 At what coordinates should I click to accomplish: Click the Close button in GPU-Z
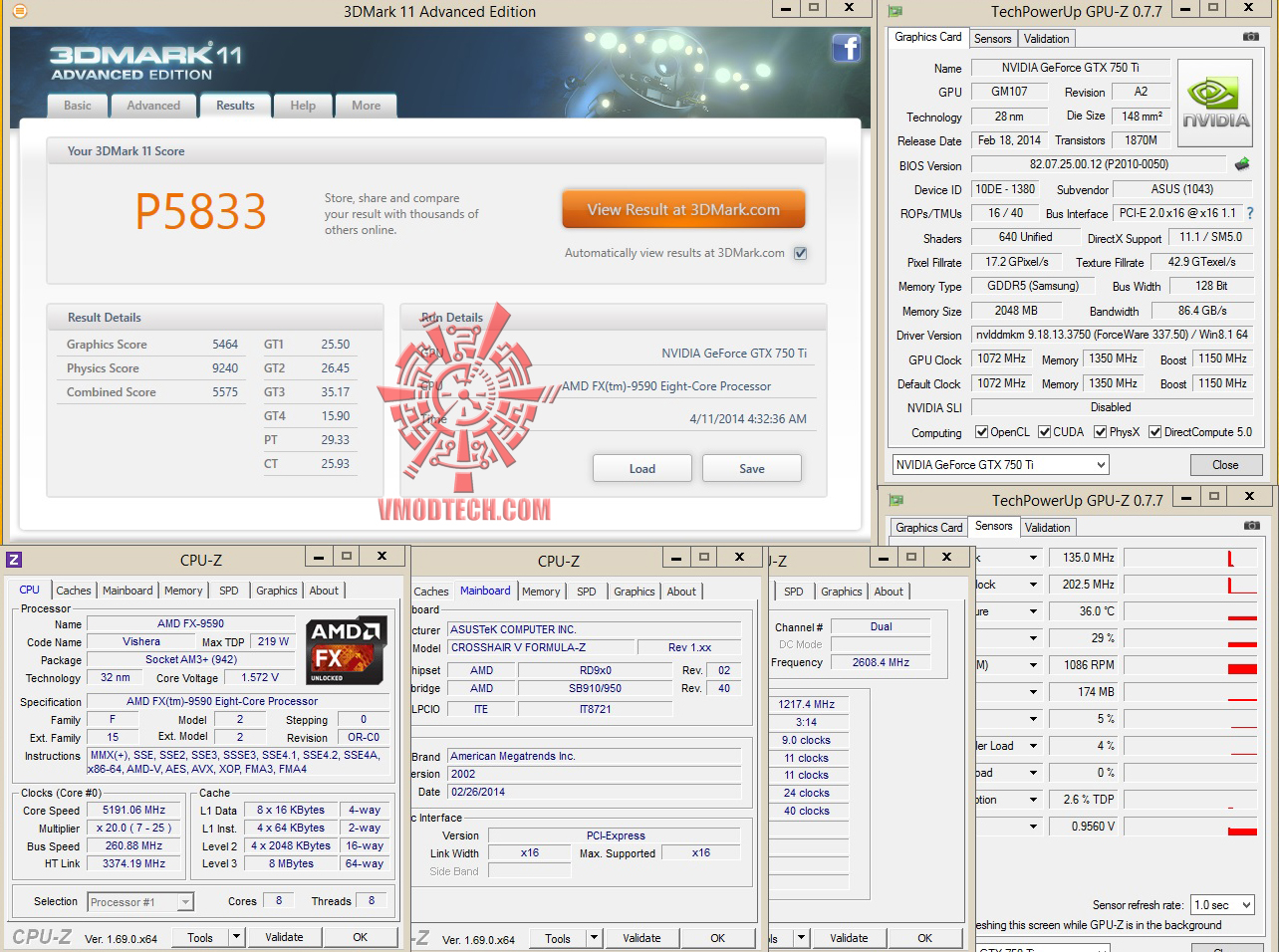pos(1225,465)
